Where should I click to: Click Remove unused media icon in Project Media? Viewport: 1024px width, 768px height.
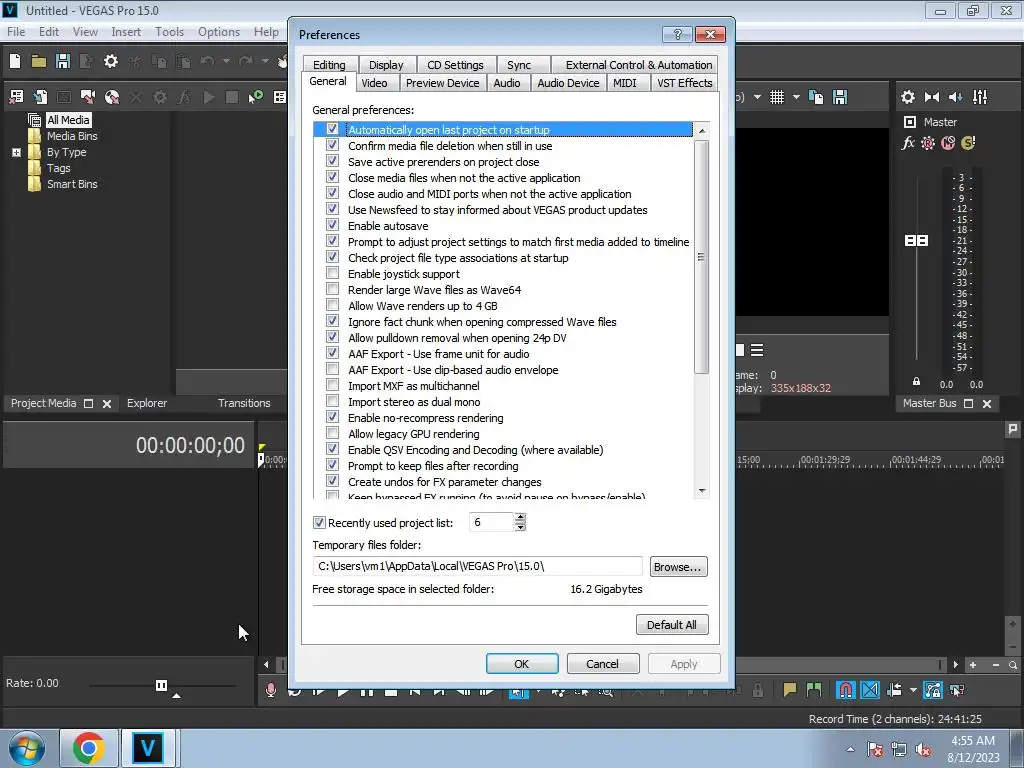(16, 97)
